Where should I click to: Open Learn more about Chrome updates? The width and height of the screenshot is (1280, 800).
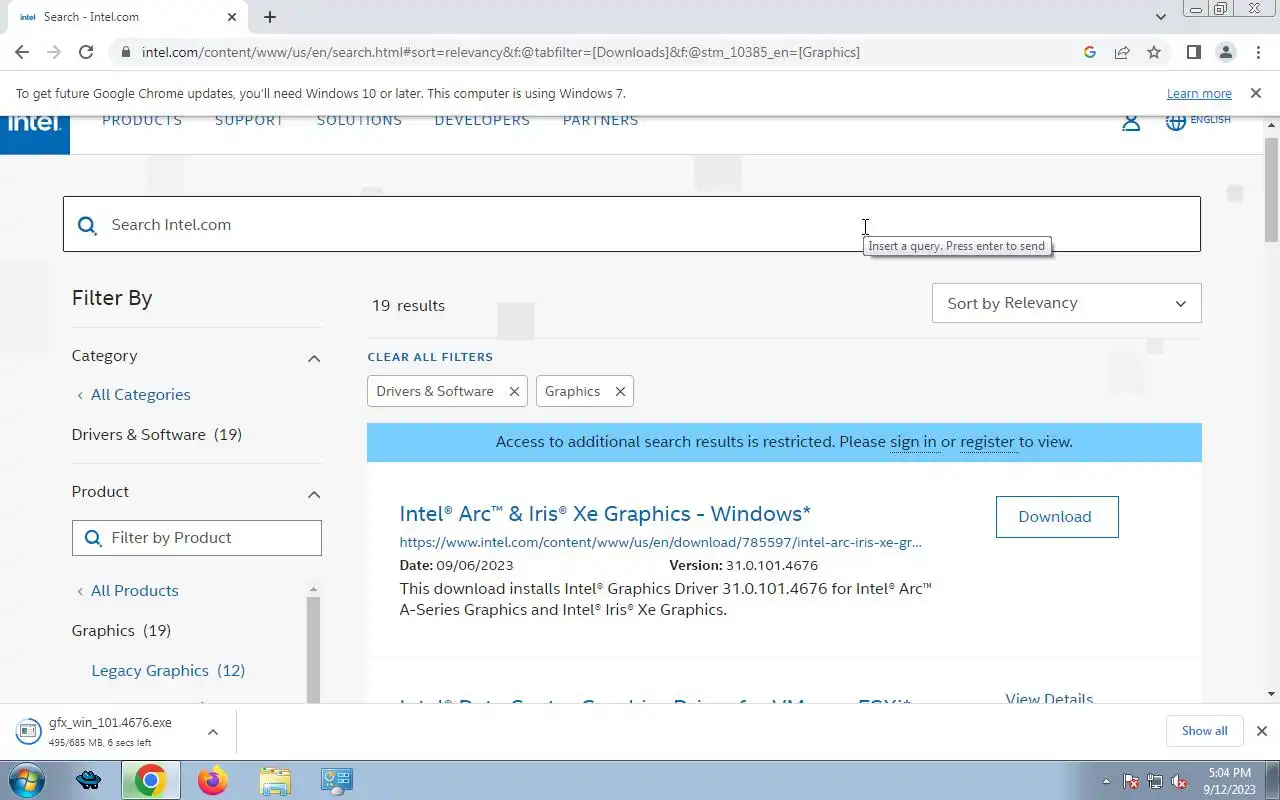click(1199, 93)
